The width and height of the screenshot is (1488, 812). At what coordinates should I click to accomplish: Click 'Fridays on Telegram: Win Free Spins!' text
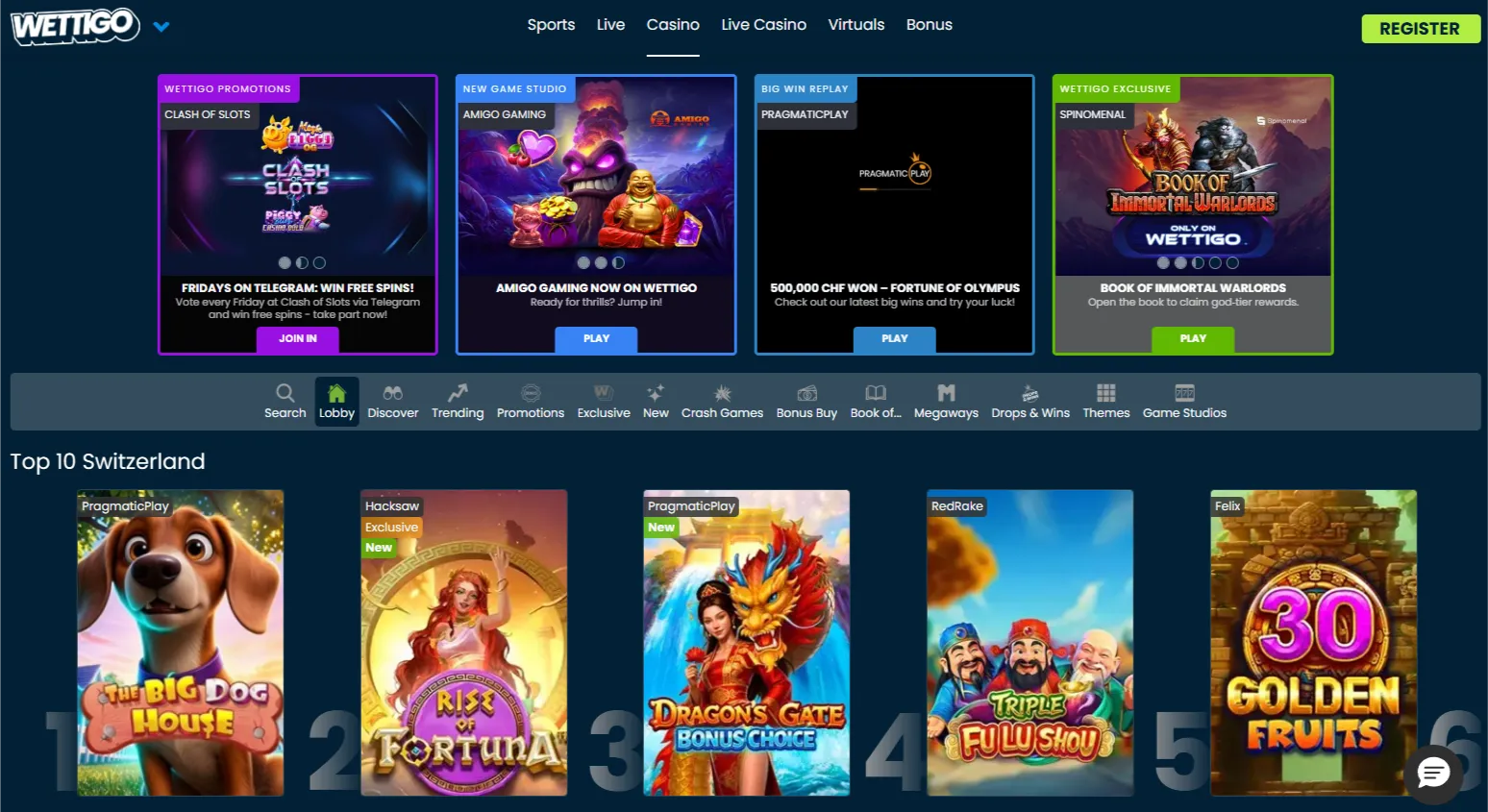(x=298, y=287)
